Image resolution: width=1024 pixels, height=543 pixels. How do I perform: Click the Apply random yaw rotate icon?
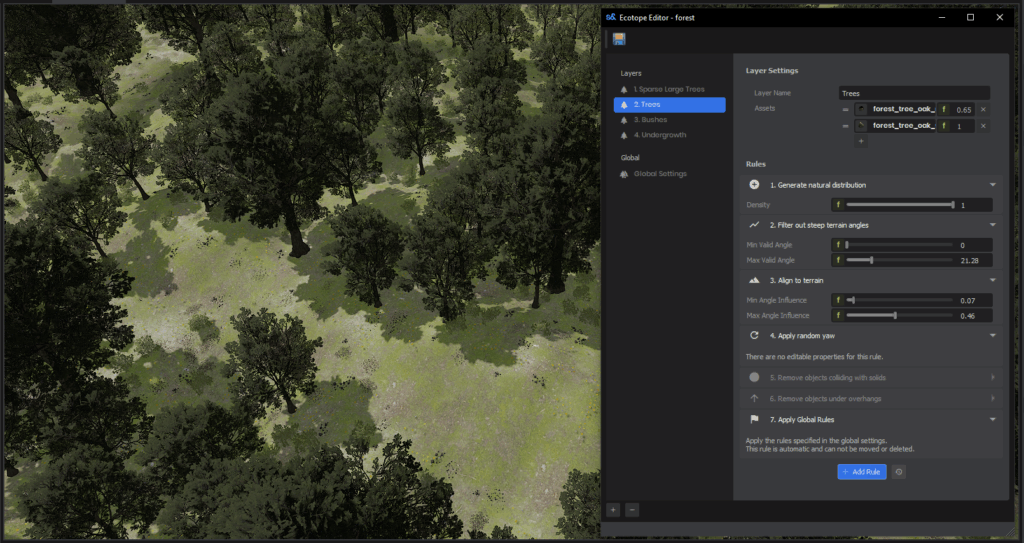click(x=754, y=335)
